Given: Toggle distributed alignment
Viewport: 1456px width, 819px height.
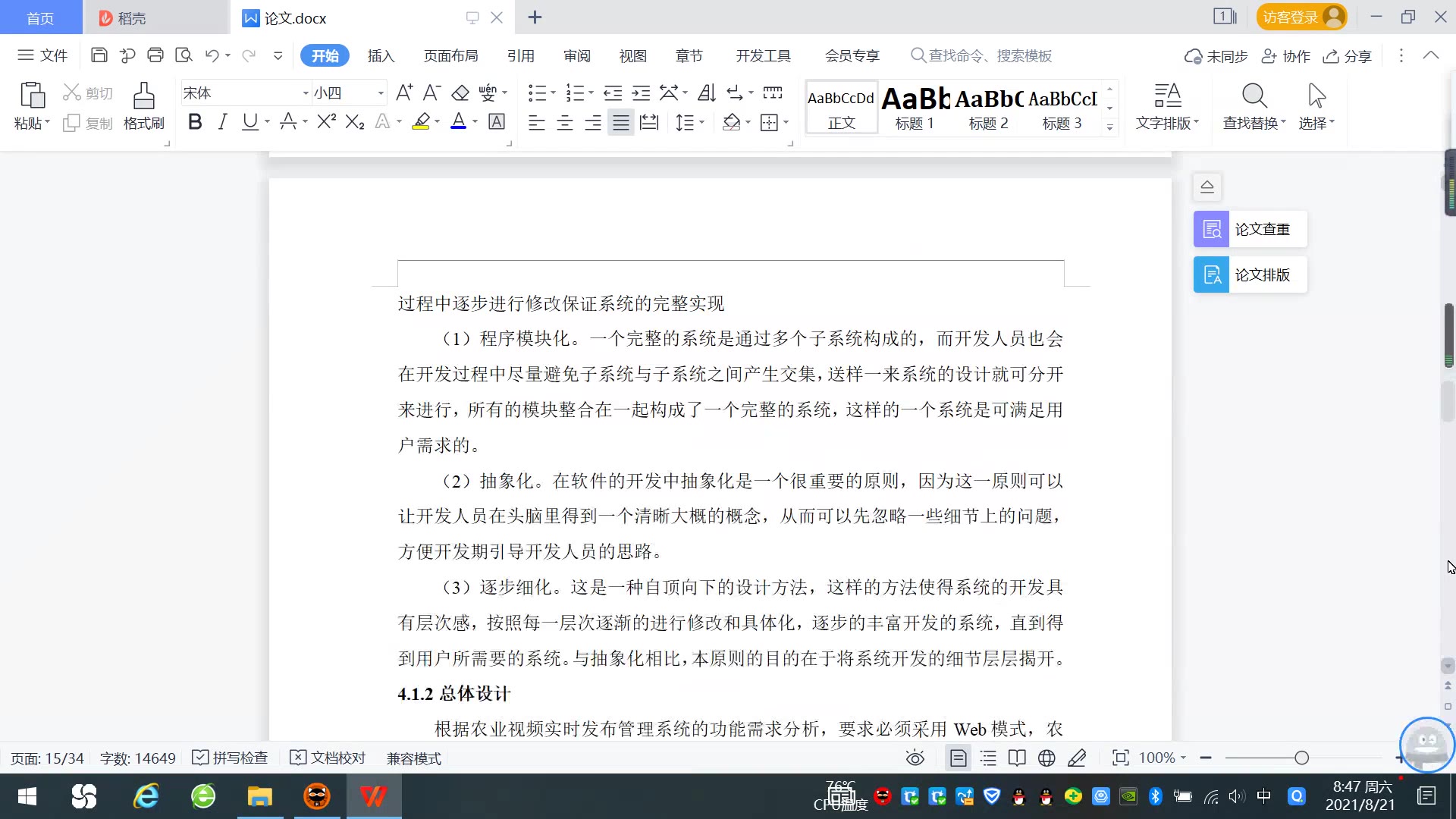Looking at the screenshot, I should coord(649,122).
